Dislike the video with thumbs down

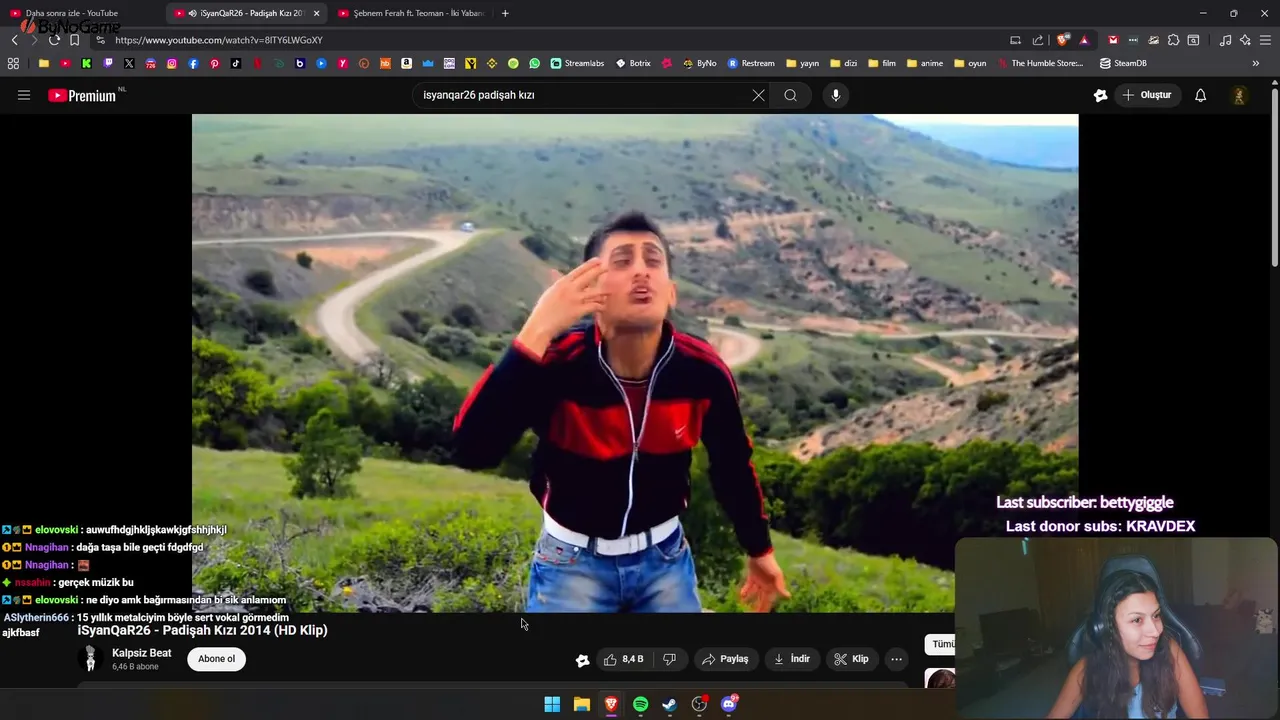(x=669, y=659)
